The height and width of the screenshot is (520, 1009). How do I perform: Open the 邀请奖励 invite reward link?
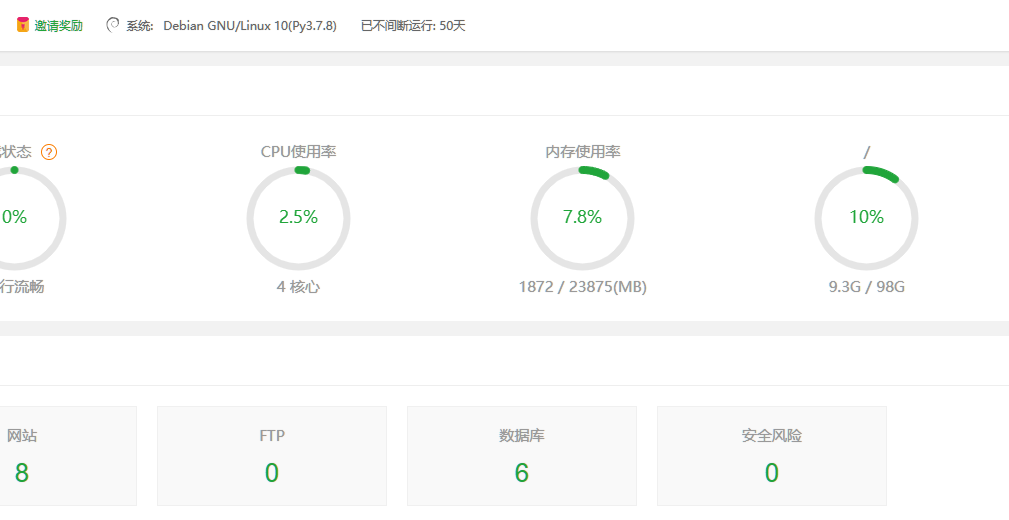(59, 26)
